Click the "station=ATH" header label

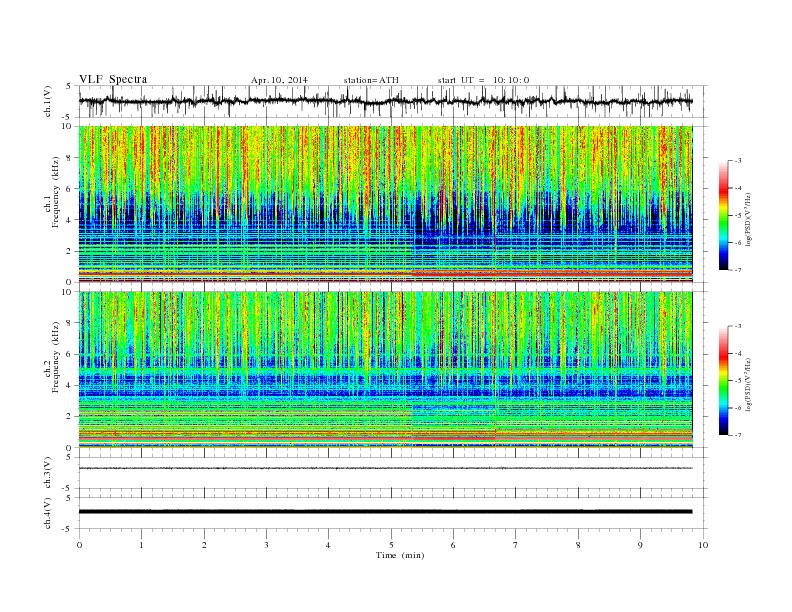pyautogui.click(x=371, y=80)
